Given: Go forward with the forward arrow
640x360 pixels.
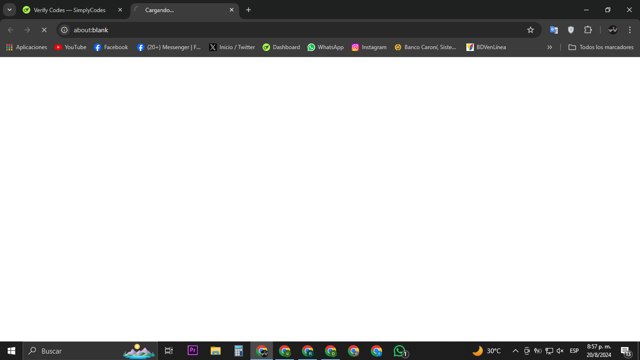Looking at the screenshot, I should click(x=27, y=30).
